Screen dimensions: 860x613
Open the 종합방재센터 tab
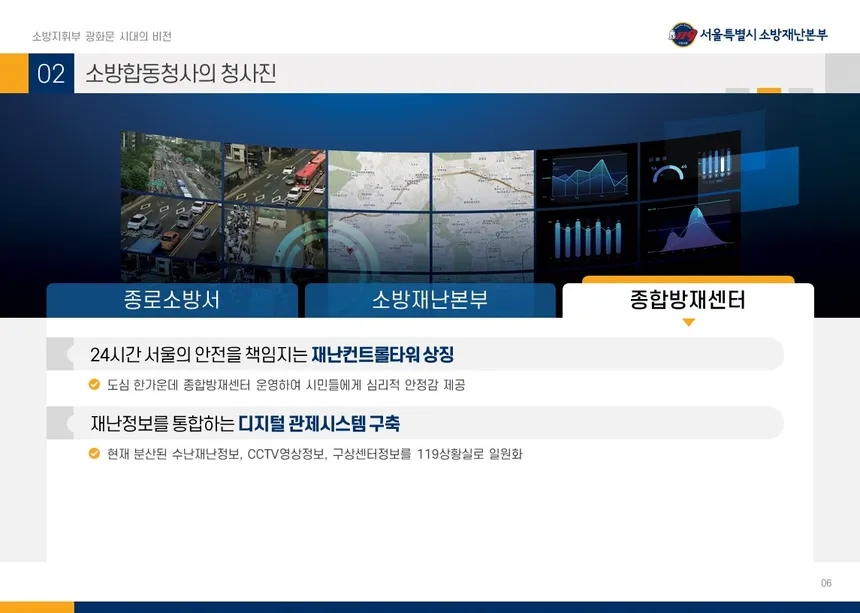pyautogui.click(x=688, y=300)
